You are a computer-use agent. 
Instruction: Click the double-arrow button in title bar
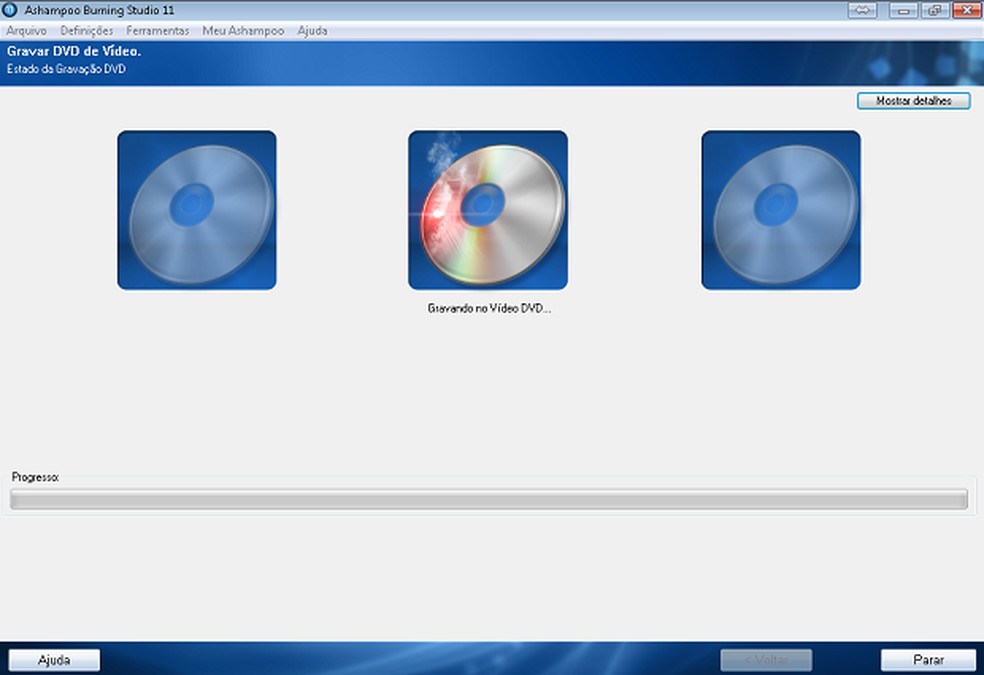tap(862, 10)
